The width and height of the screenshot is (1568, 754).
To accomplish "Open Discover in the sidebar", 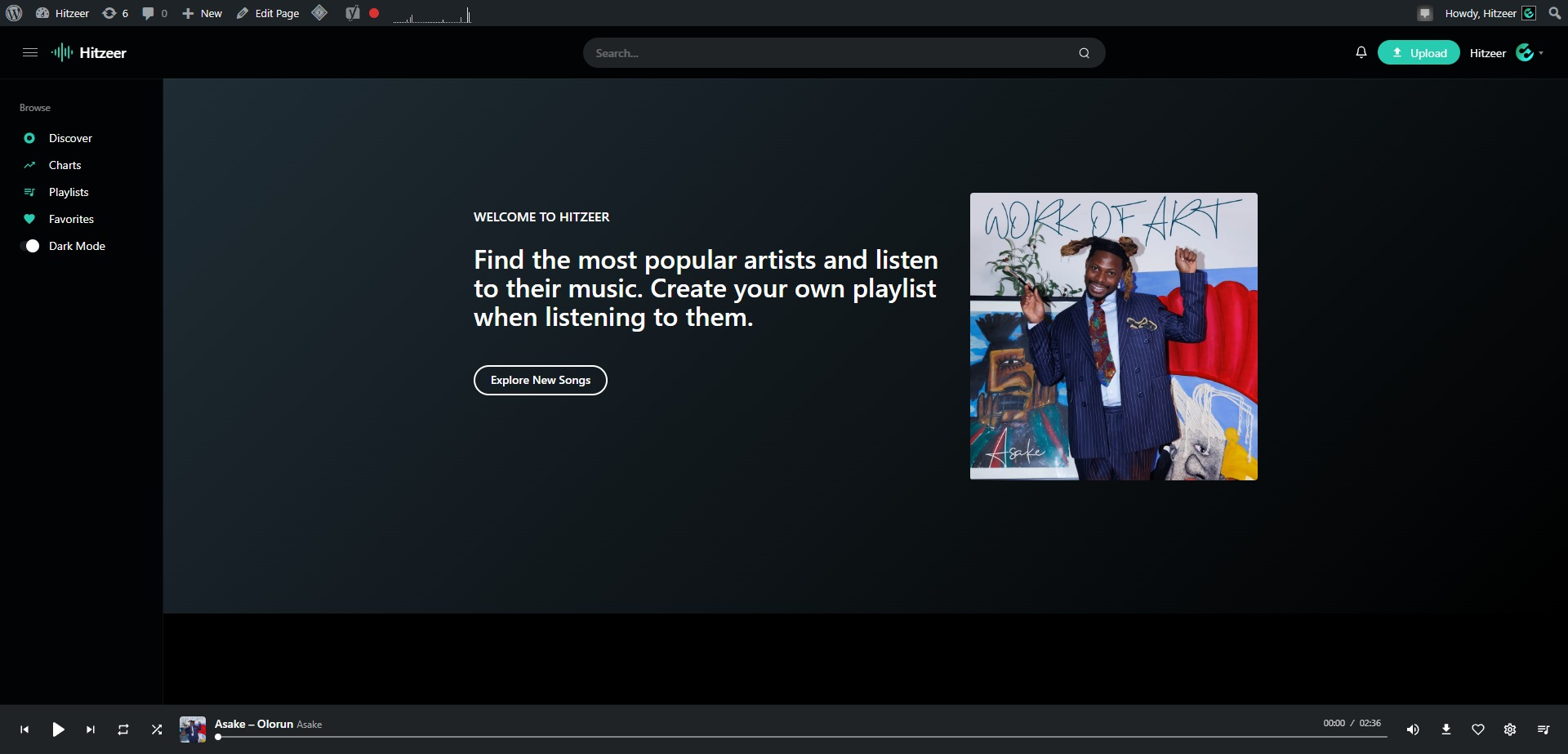I will (x=70, y=138).
